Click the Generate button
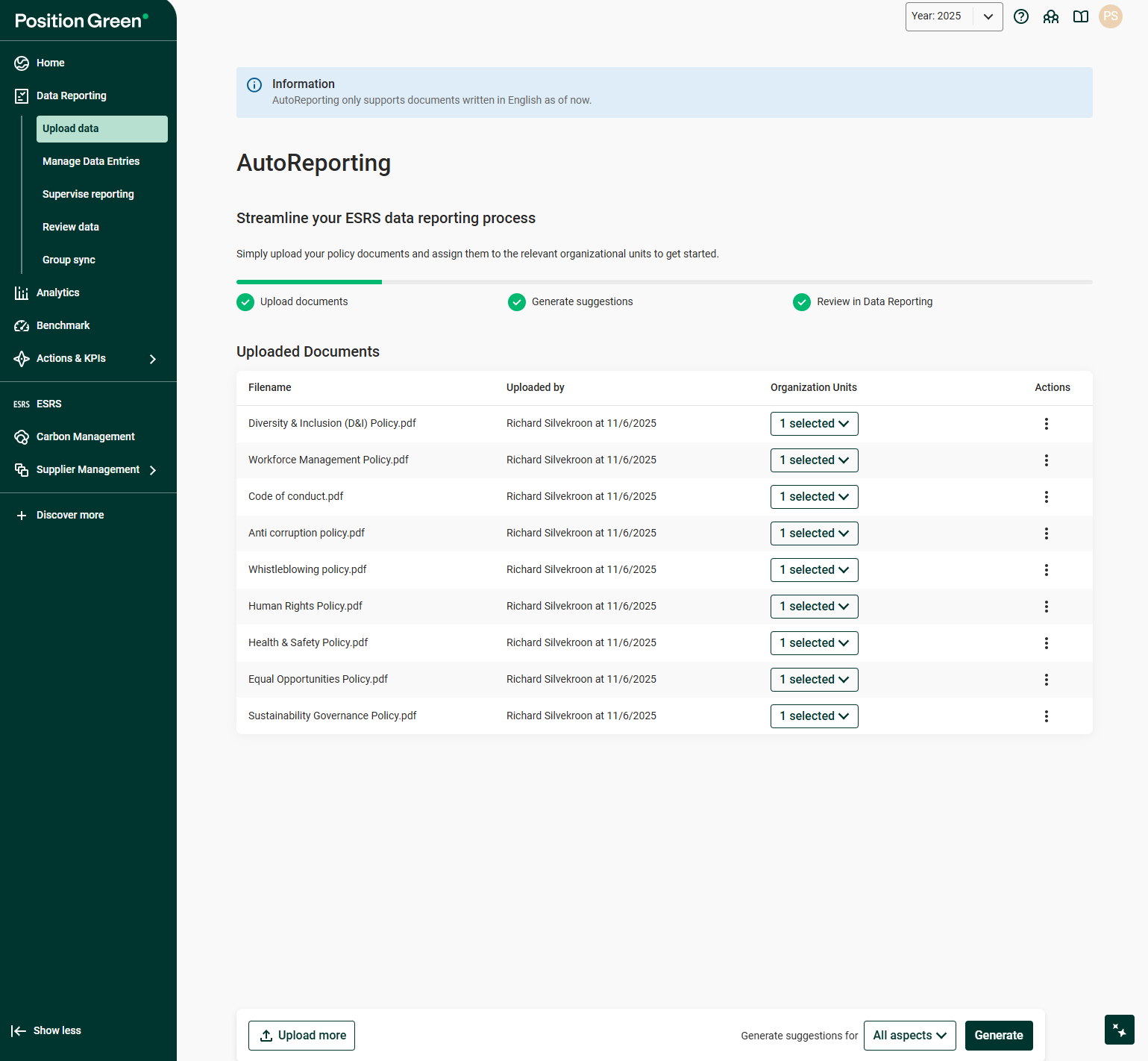1148x1061 pixels. point(998,1036)
